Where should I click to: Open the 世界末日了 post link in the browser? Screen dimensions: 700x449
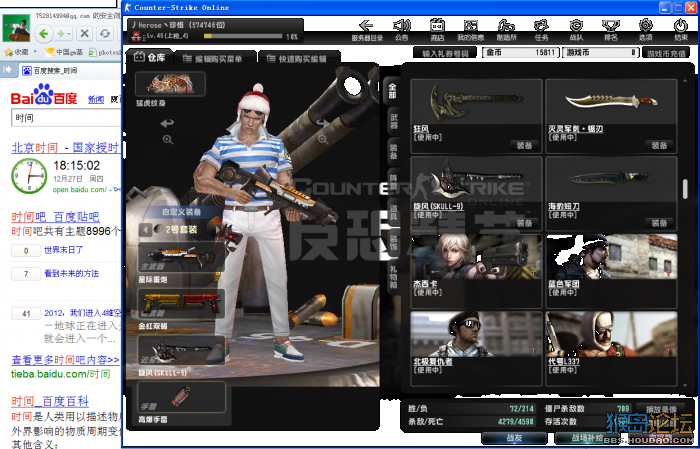tap(63, 250)
